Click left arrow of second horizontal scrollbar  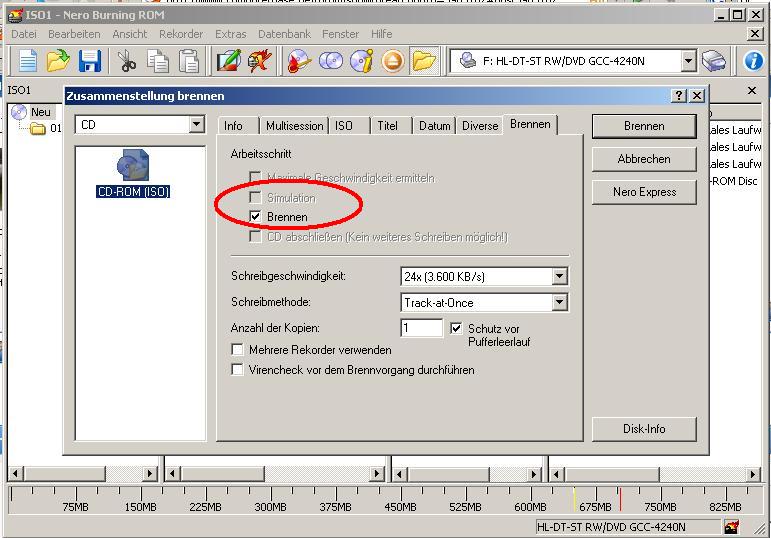(x=172, y=474)
